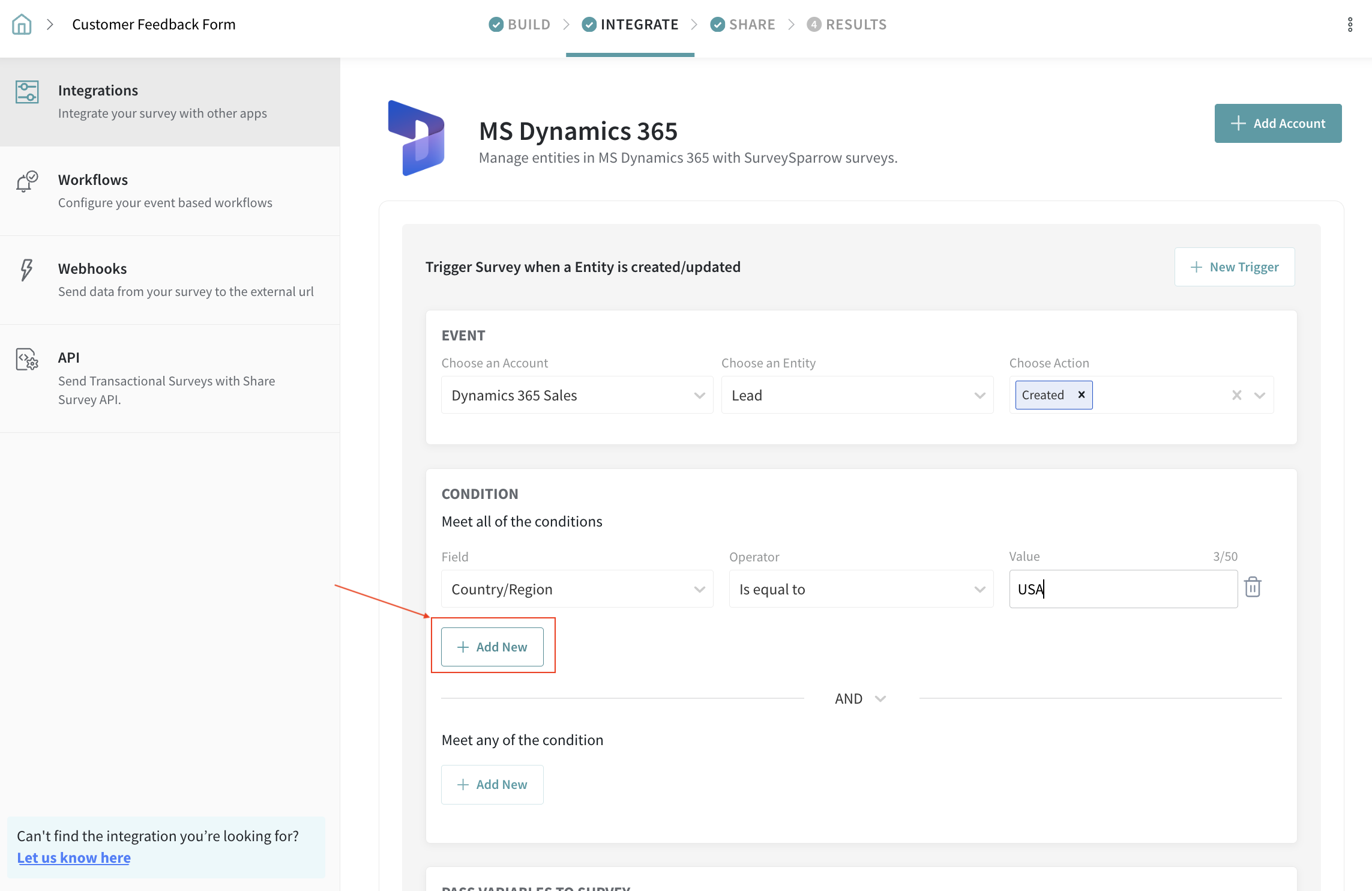Click the Add Account button
Image resolution: width=1372 pixels, height=891 pixels.
[x=1278, y=123]
